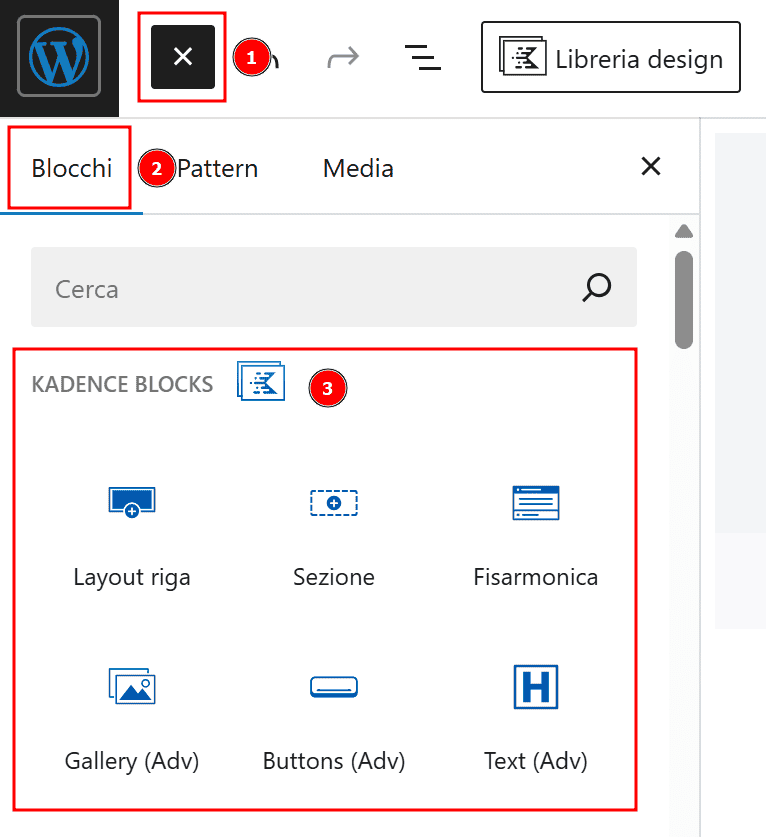766x837 pixels.
Task: Switch to the Pattern tab
Action: tap(218, 168)
